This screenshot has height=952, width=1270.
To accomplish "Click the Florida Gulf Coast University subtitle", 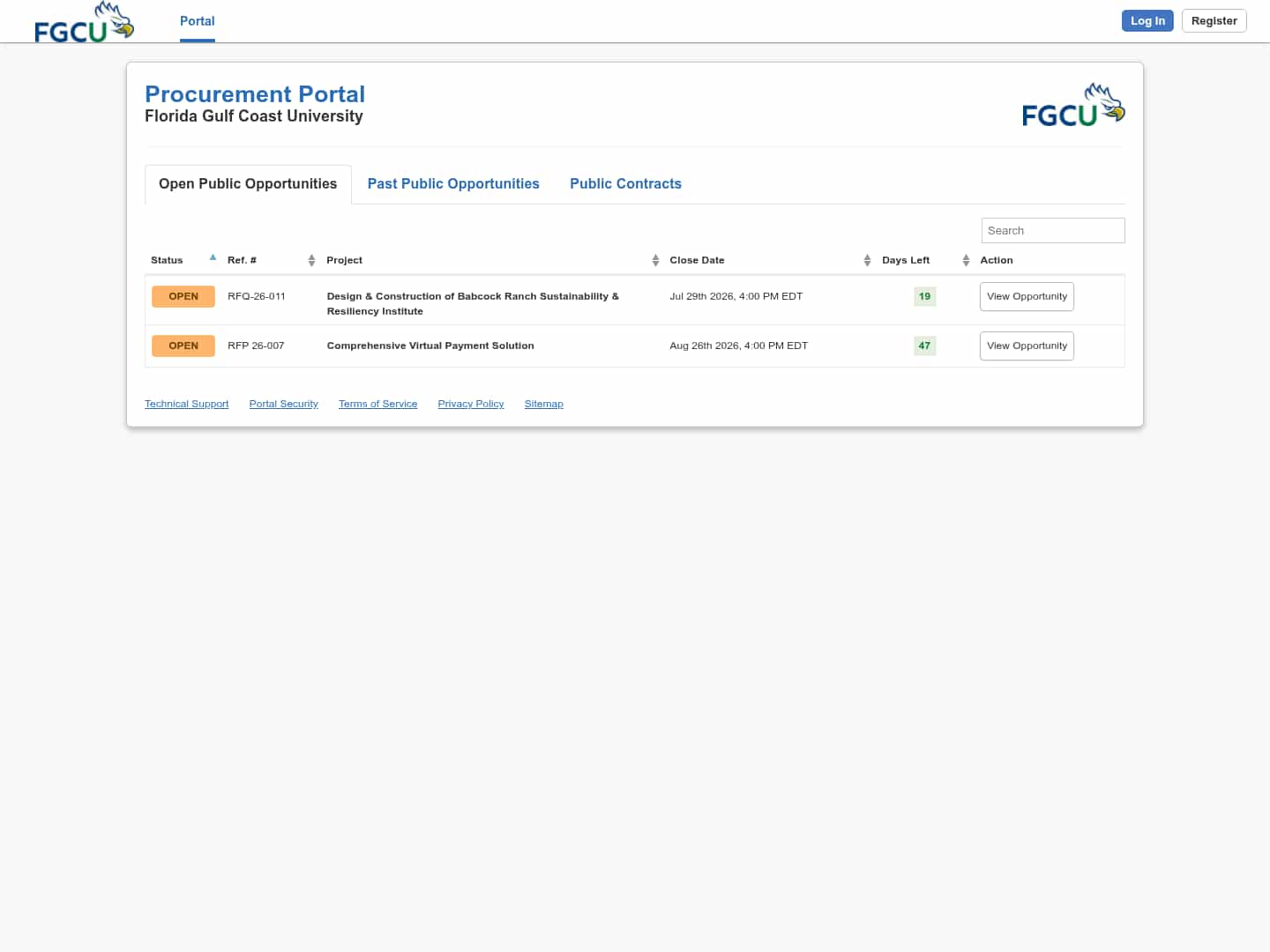I will [x=254, y=116].
